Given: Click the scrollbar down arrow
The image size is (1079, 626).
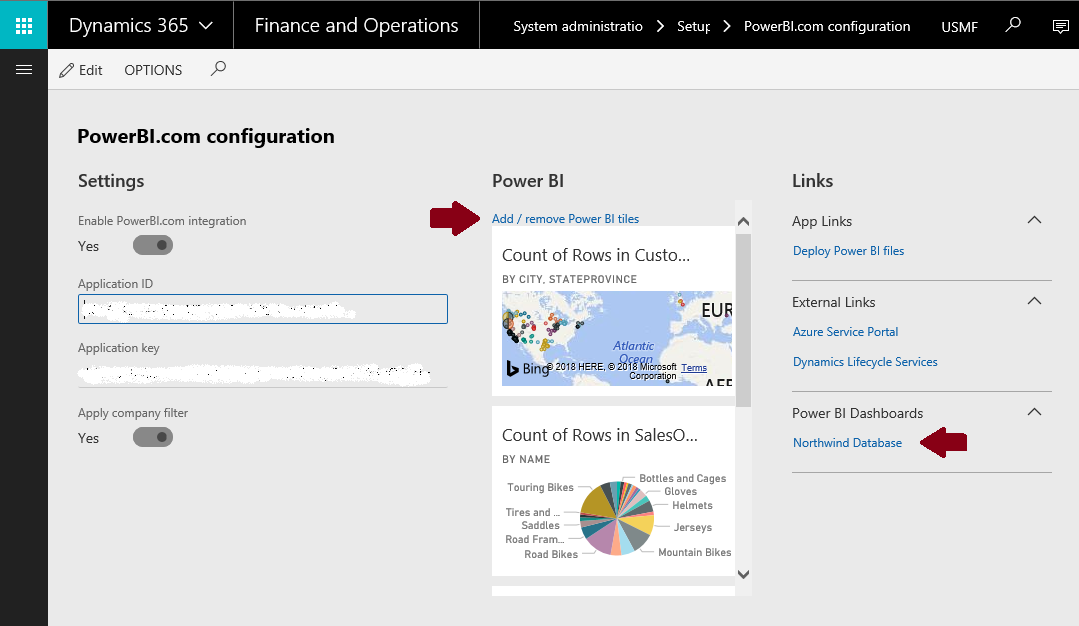Looking at the screenshot, I should [x=742, y=574].
